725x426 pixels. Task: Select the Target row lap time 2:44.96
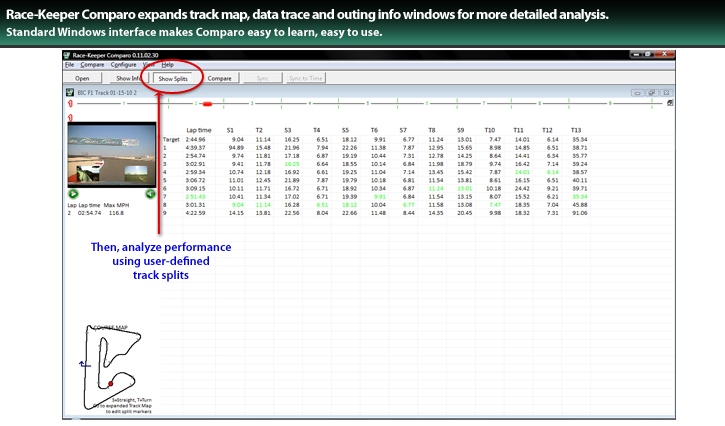click(x=198, y=140)
